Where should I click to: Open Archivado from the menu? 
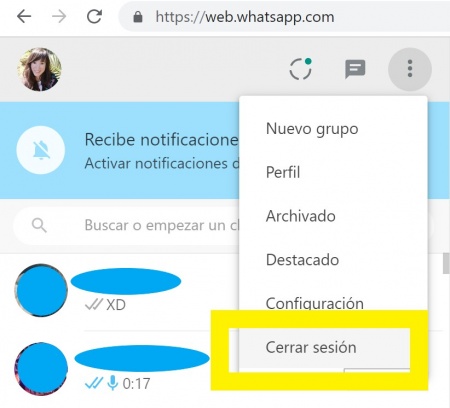click(x=333, y=216)
